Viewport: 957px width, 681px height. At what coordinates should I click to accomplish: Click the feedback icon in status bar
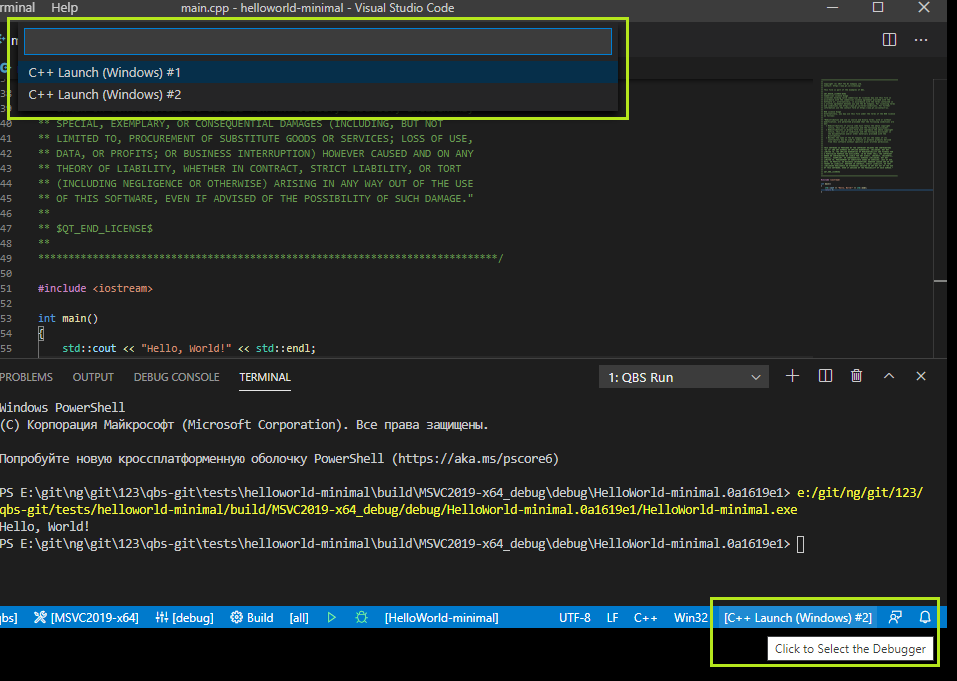click(x=895, y=618)
